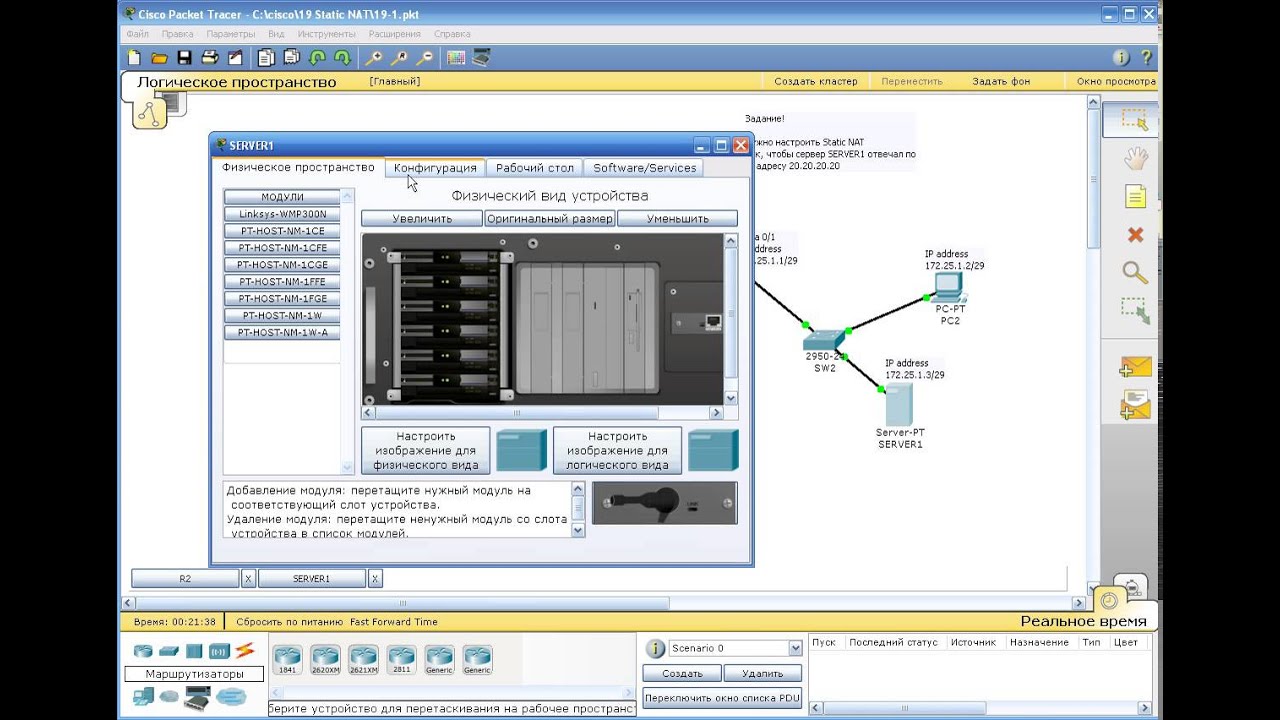
Task: Click Создать кластер in workspace bar
Action: [x=816, y=82]
